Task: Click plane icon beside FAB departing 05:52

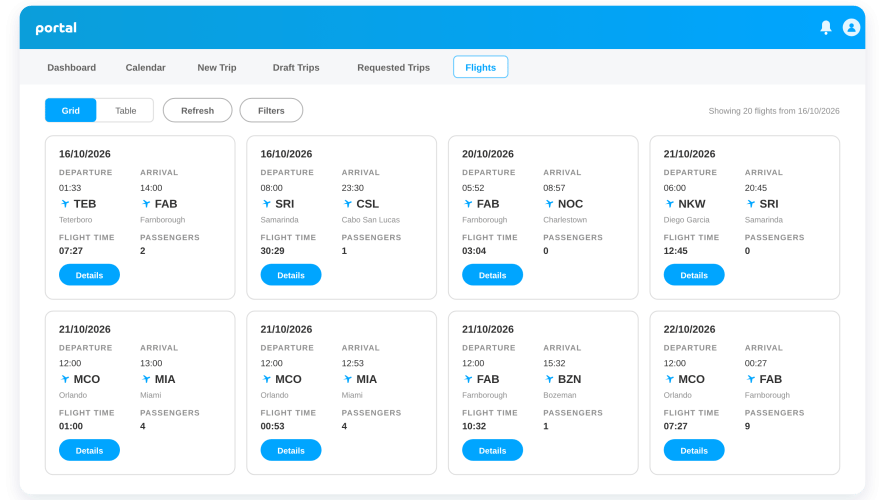Action: (x=468, y=204)
